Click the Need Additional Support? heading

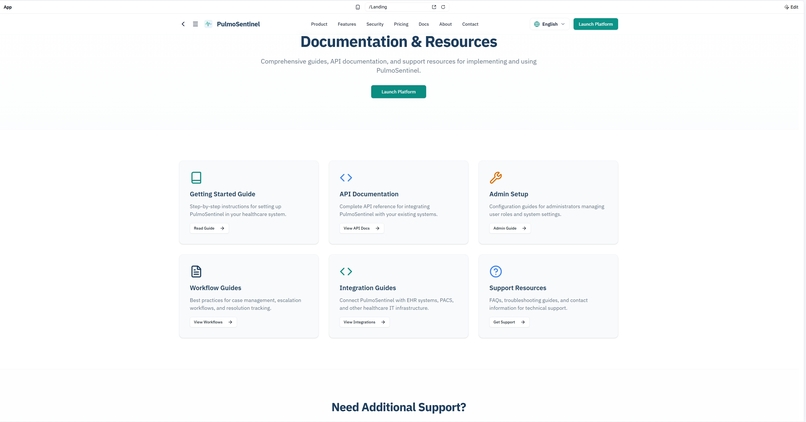[398, 407]
